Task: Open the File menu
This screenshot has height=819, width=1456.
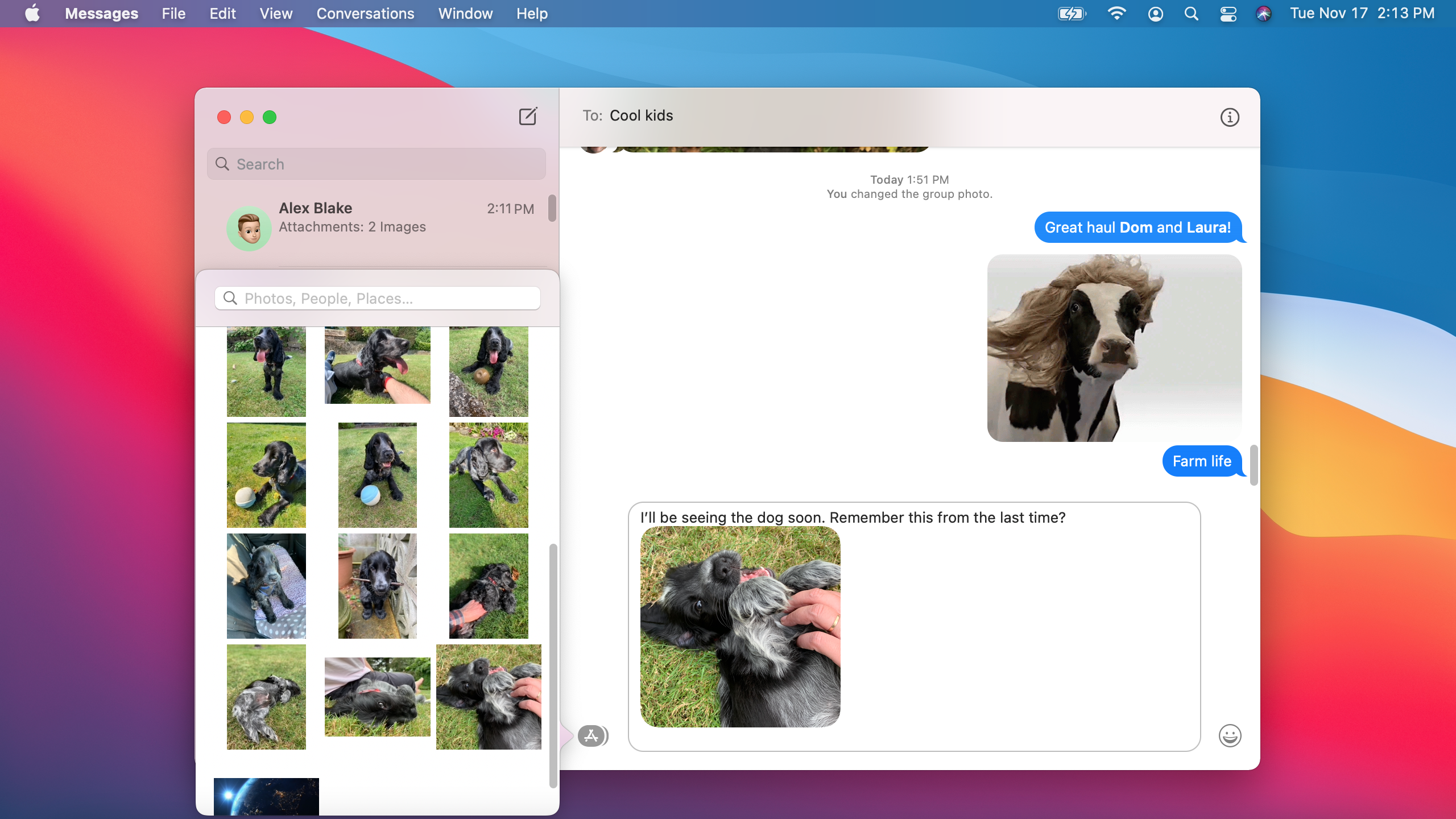Action: coord(173,13)
